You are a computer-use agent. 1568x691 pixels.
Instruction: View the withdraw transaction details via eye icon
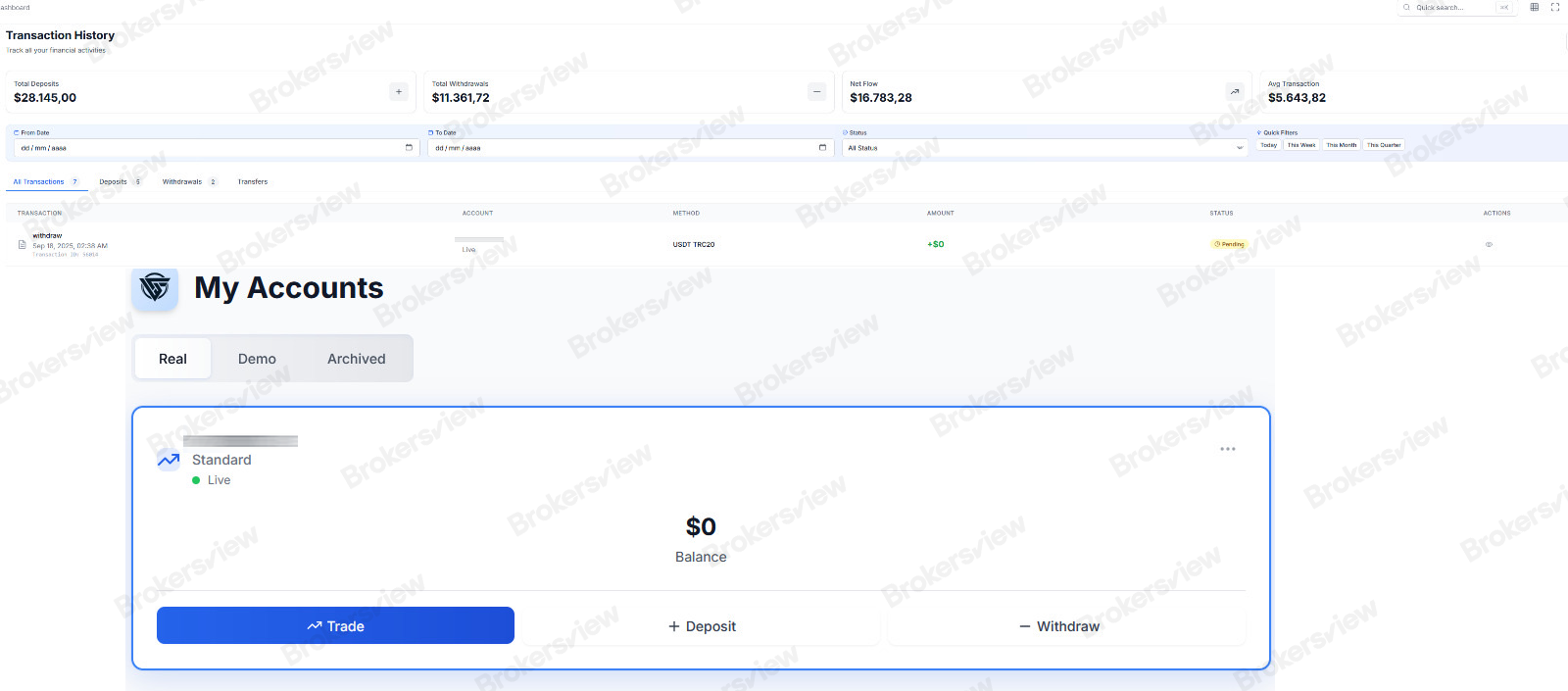tap(1489, 244)
